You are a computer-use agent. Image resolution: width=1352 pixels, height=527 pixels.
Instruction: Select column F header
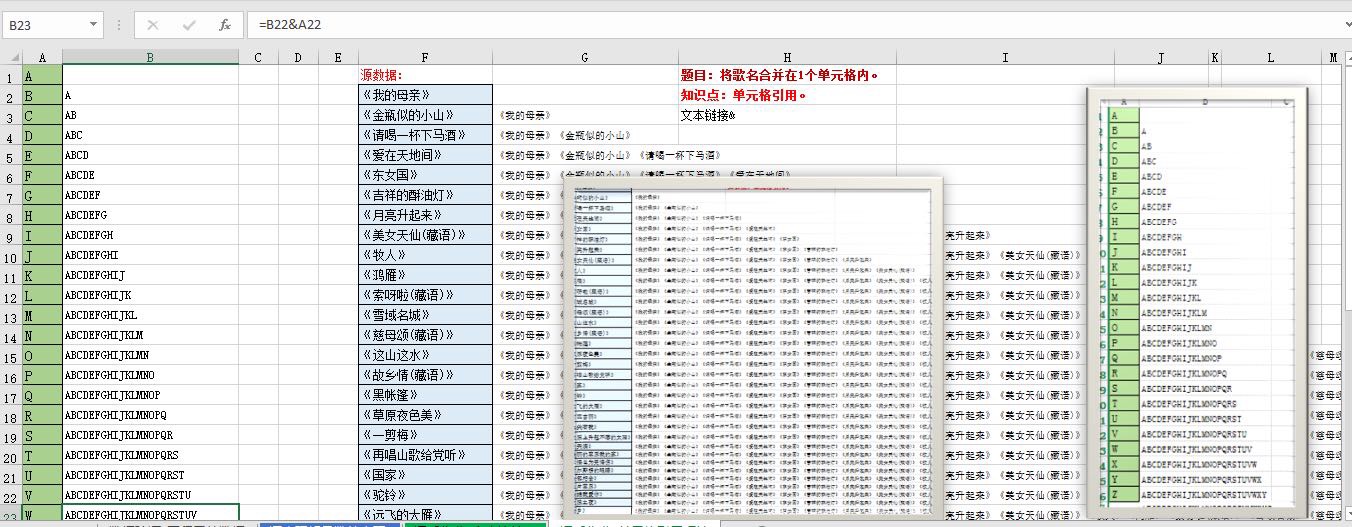click(425, 57)
